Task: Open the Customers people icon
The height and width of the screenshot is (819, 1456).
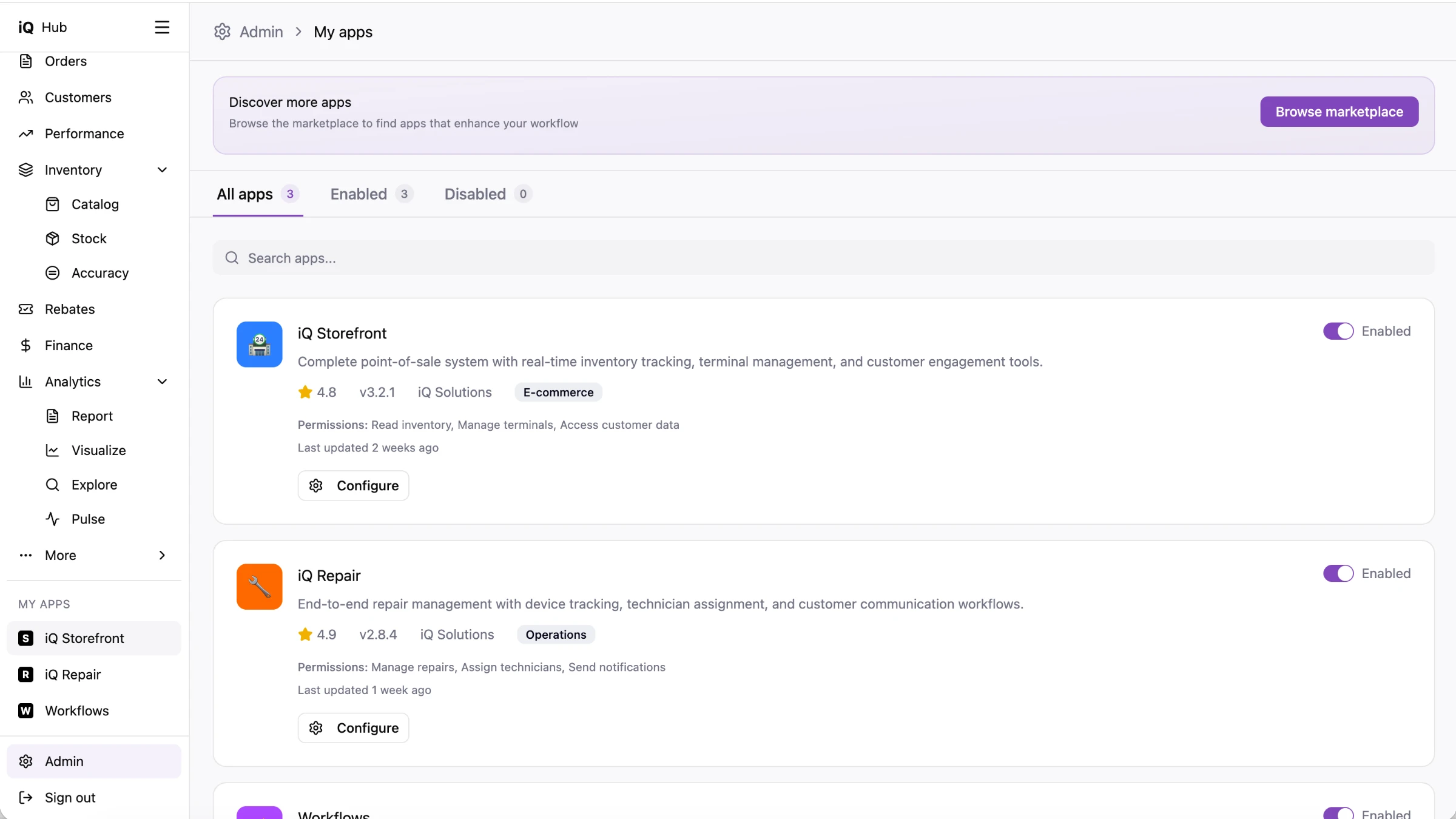Action: pyautogui.click(x=25, y=97)
